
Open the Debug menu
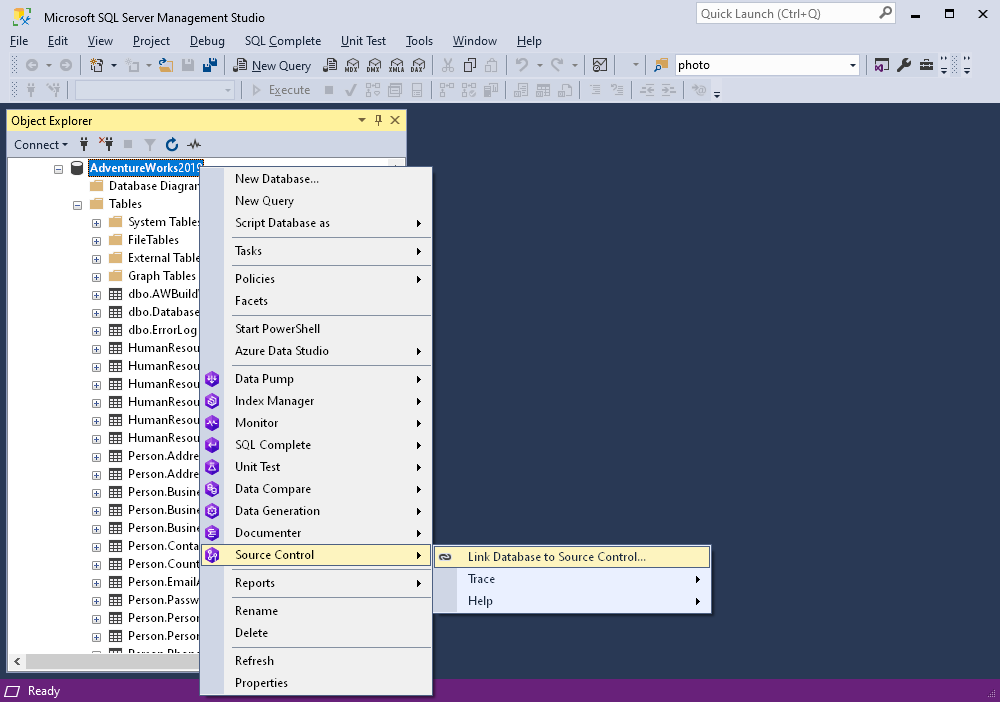pyautogui.click(x=207, y=41)
